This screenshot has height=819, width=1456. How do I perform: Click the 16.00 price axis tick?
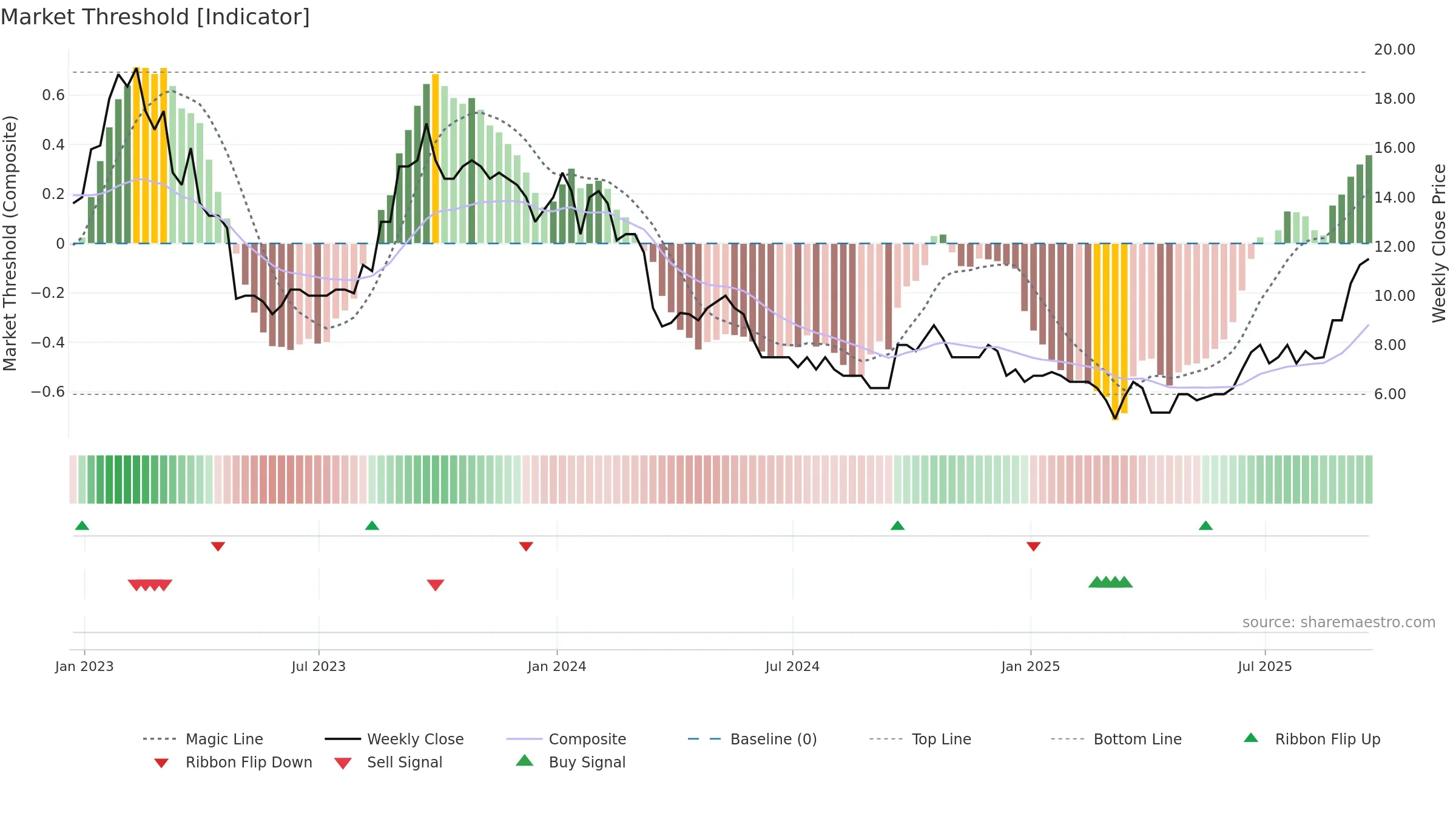1395,148
